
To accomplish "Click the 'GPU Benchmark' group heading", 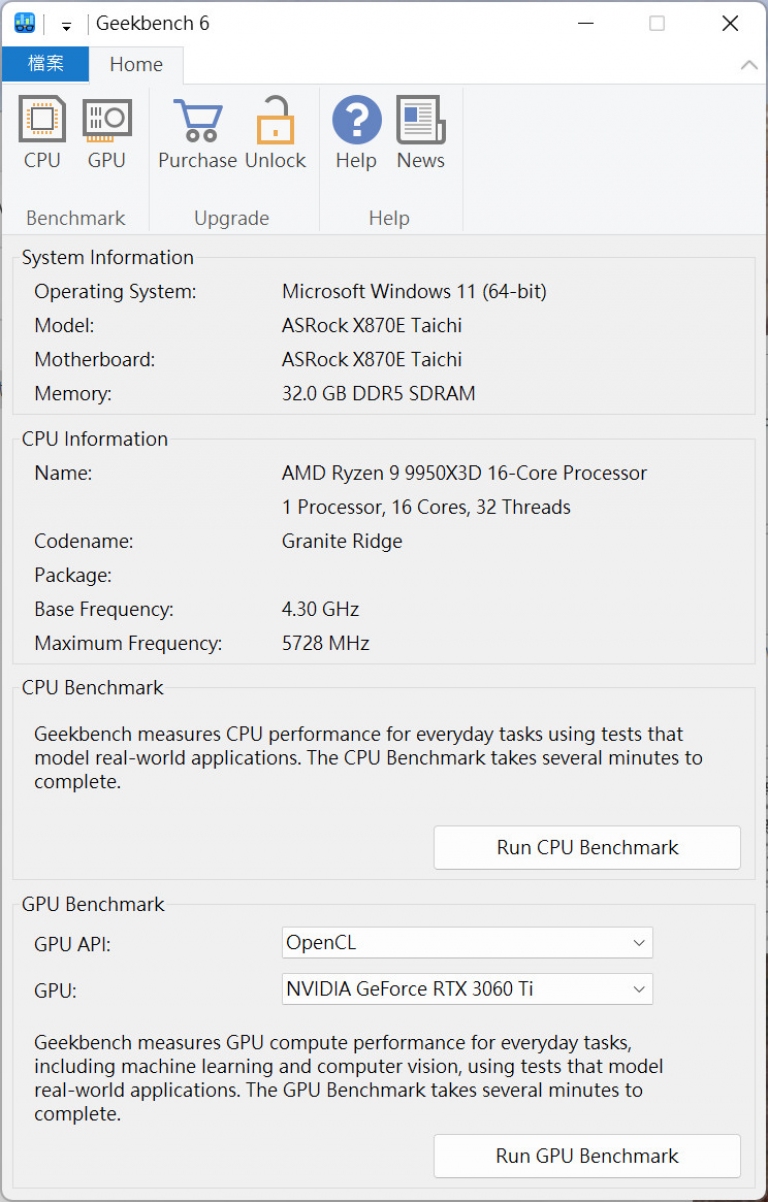I will [x=93, y=904].
